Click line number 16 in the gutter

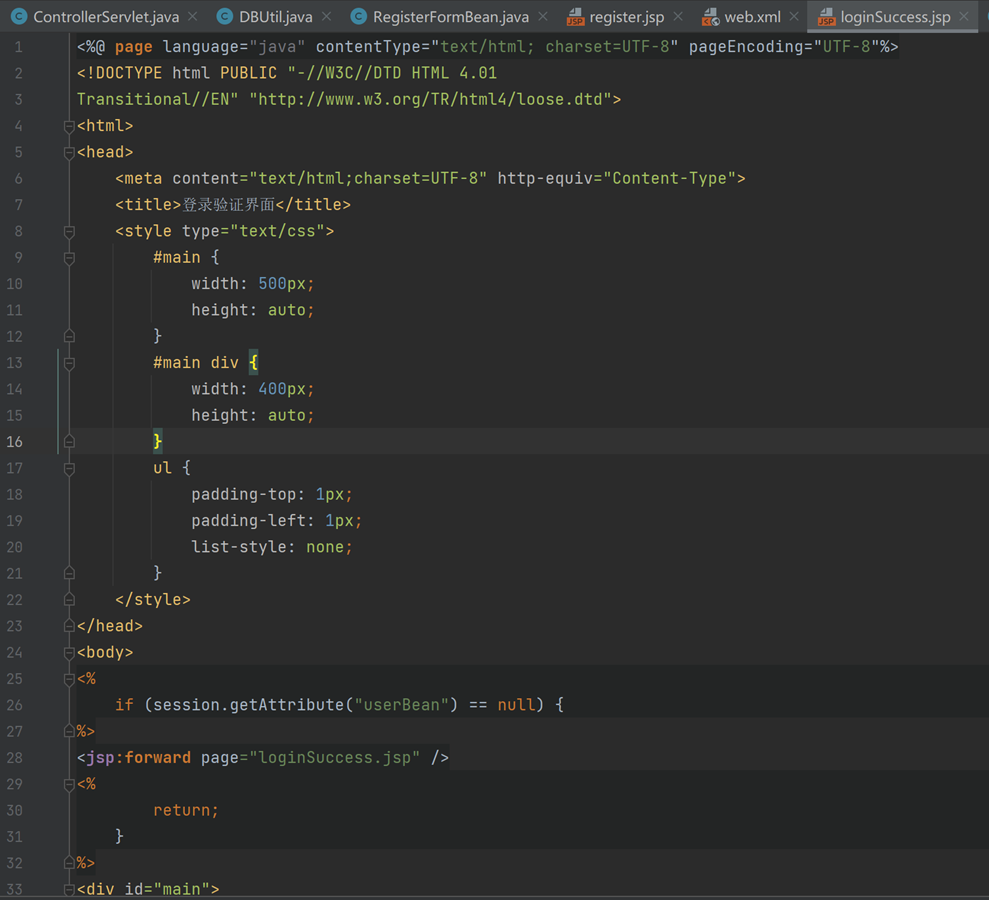point(15,441)
